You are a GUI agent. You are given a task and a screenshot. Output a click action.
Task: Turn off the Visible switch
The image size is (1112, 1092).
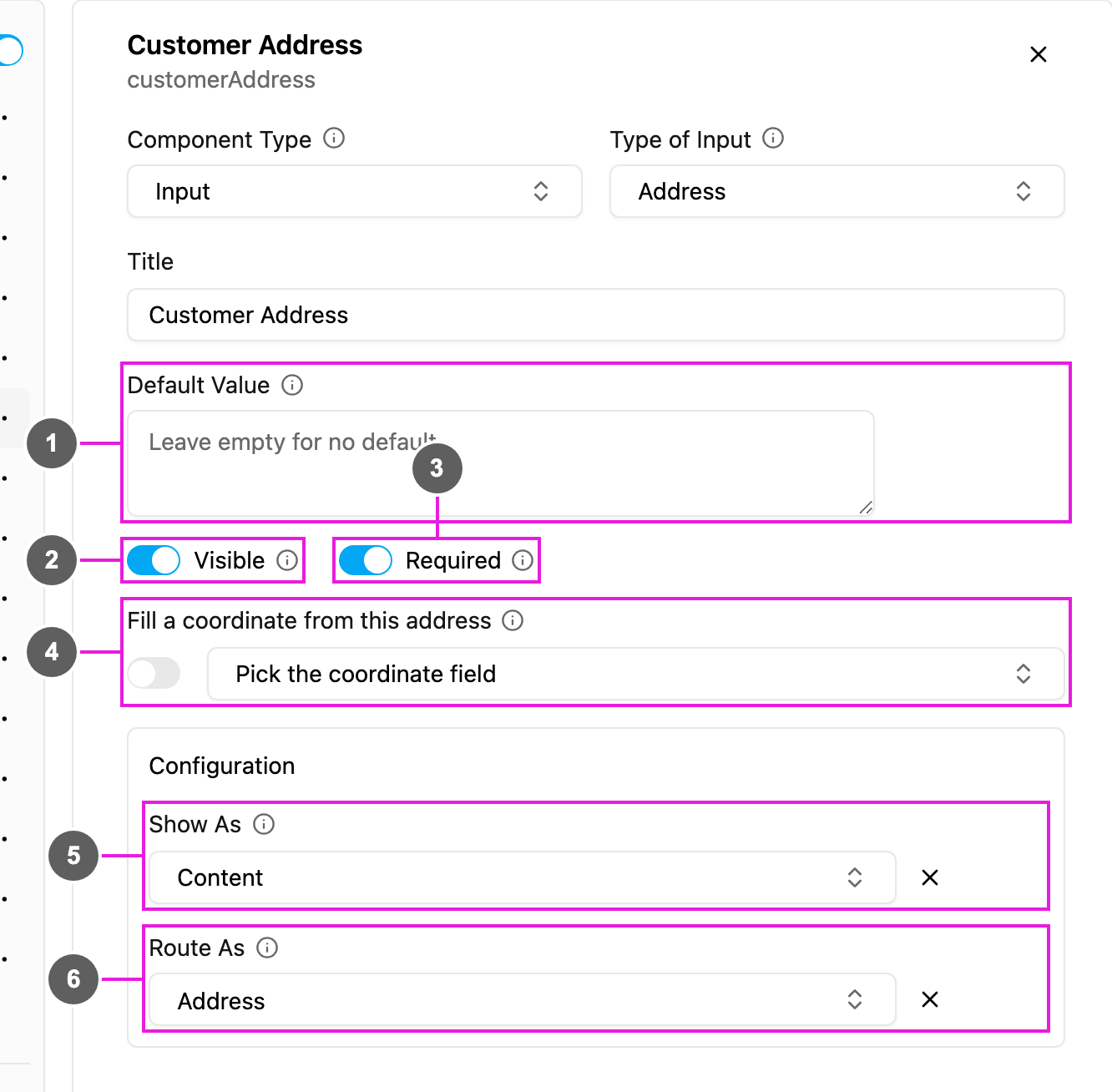(x=154, y=560)
